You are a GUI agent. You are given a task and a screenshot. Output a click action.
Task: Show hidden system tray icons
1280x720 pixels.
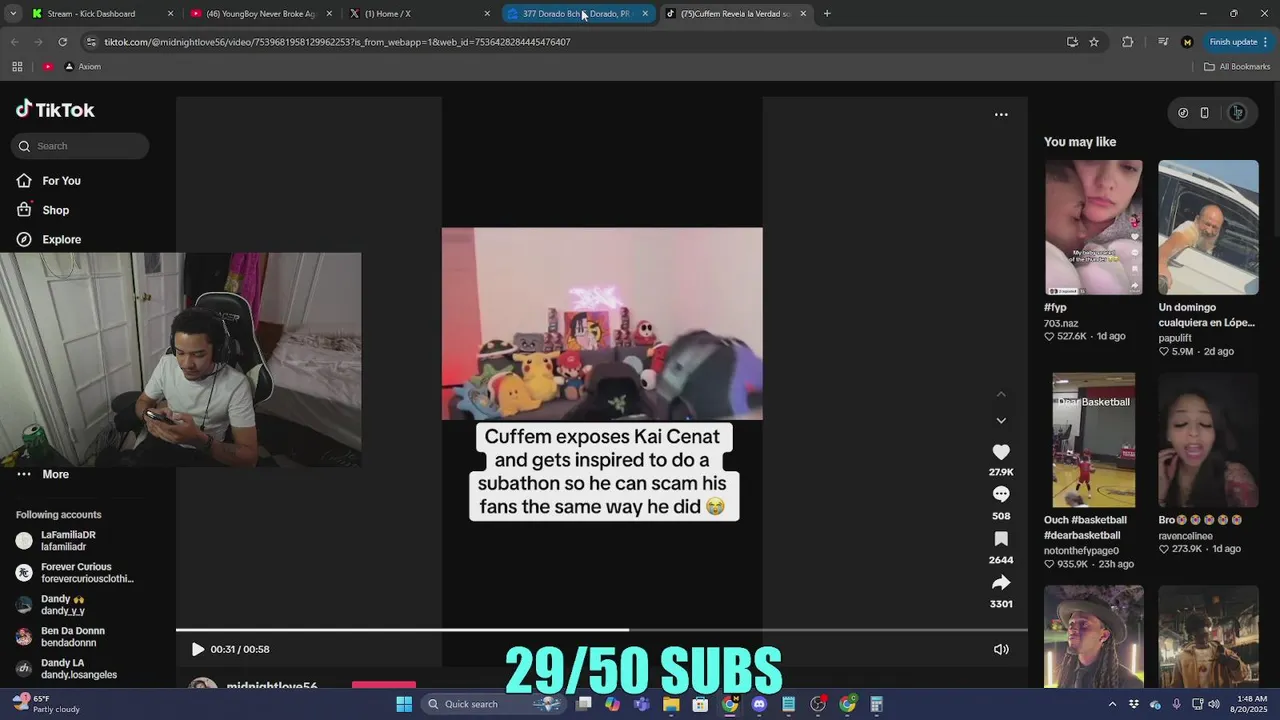coord(1112,704)
